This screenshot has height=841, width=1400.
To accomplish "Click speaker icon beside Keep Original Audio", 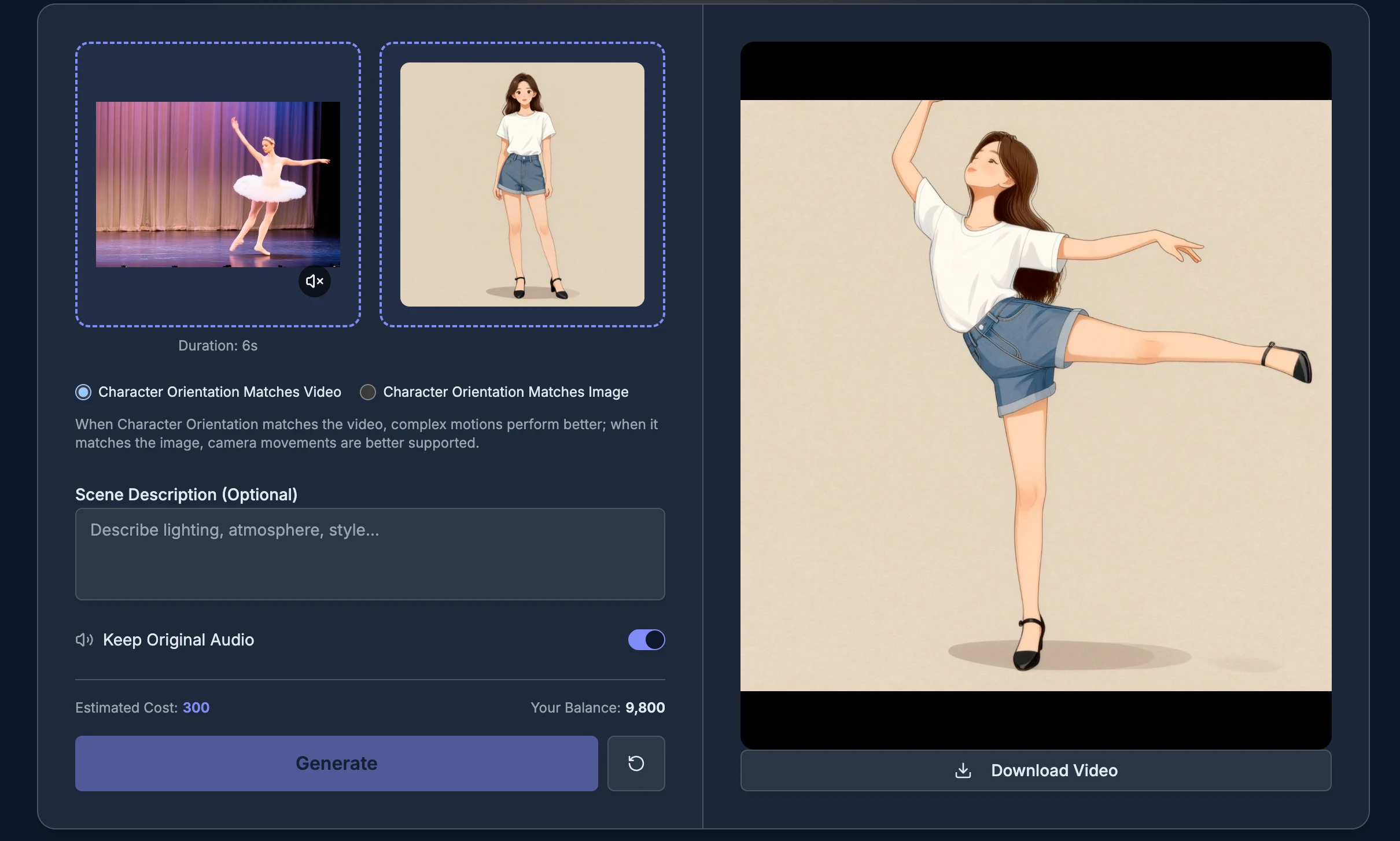I will point(84,640).
